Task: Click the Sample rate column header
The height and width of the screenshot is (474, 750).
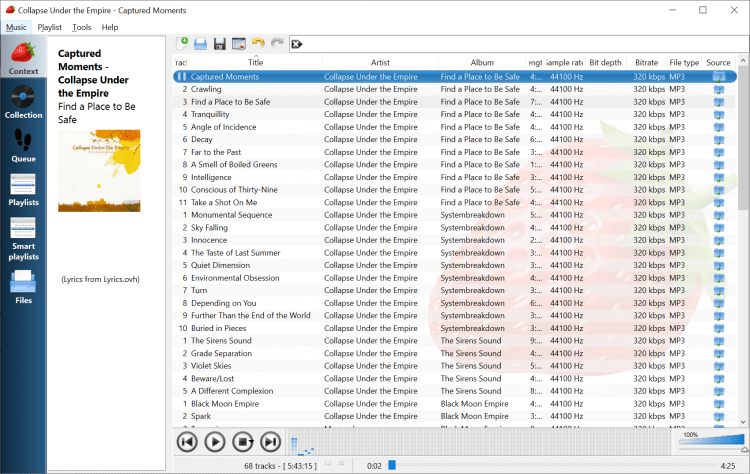Action: (564, 62)
